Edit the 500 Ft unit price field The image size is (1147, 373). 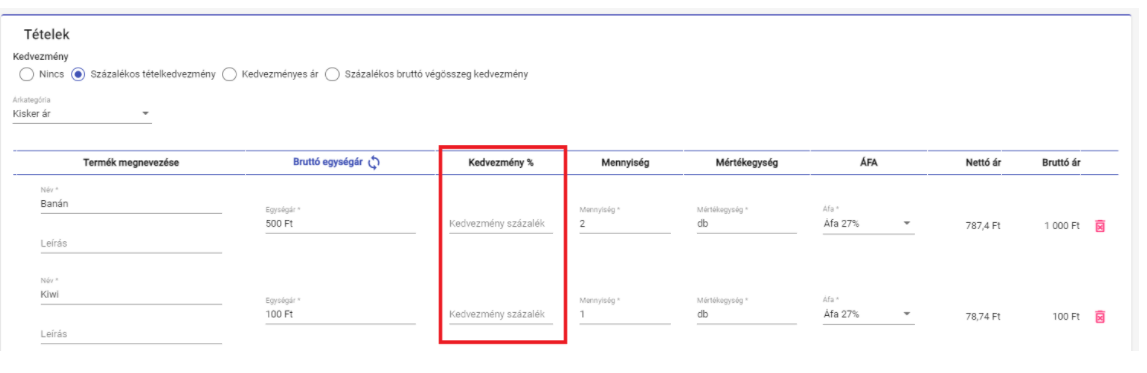(x=340, y=224)
